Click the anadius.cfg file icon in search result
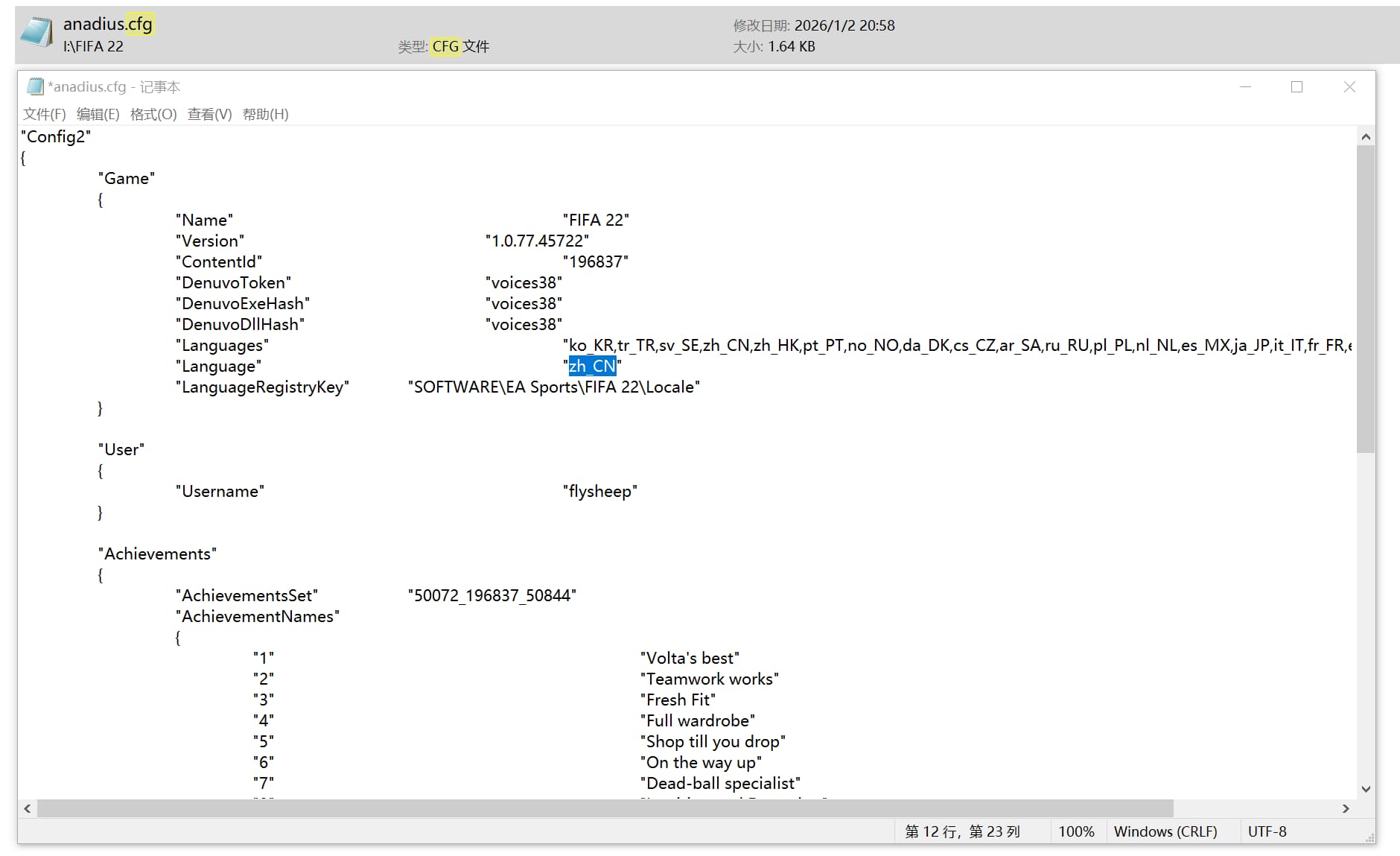Screen dimensions: 1400x856 tap(36, 33)
